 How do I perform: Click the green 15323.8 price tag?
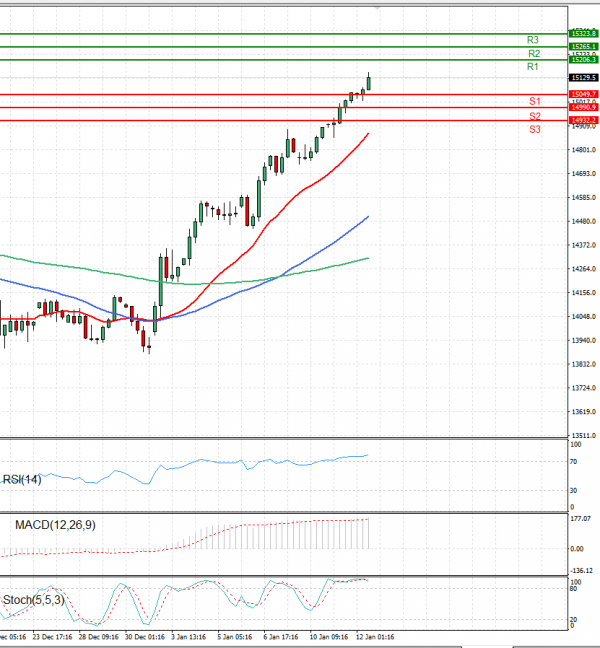point(583,33)
